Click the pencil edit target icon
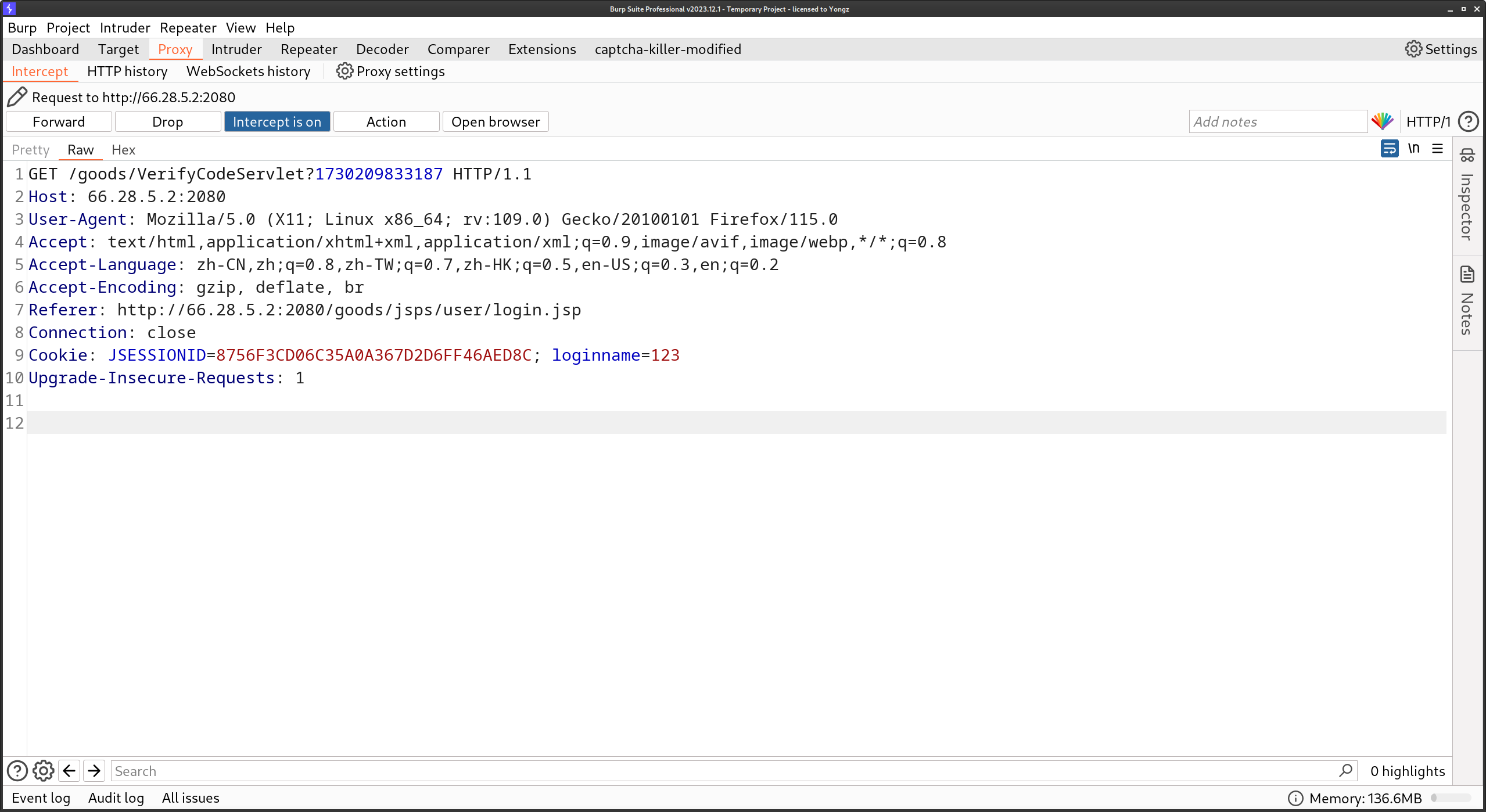 point(17,97)
